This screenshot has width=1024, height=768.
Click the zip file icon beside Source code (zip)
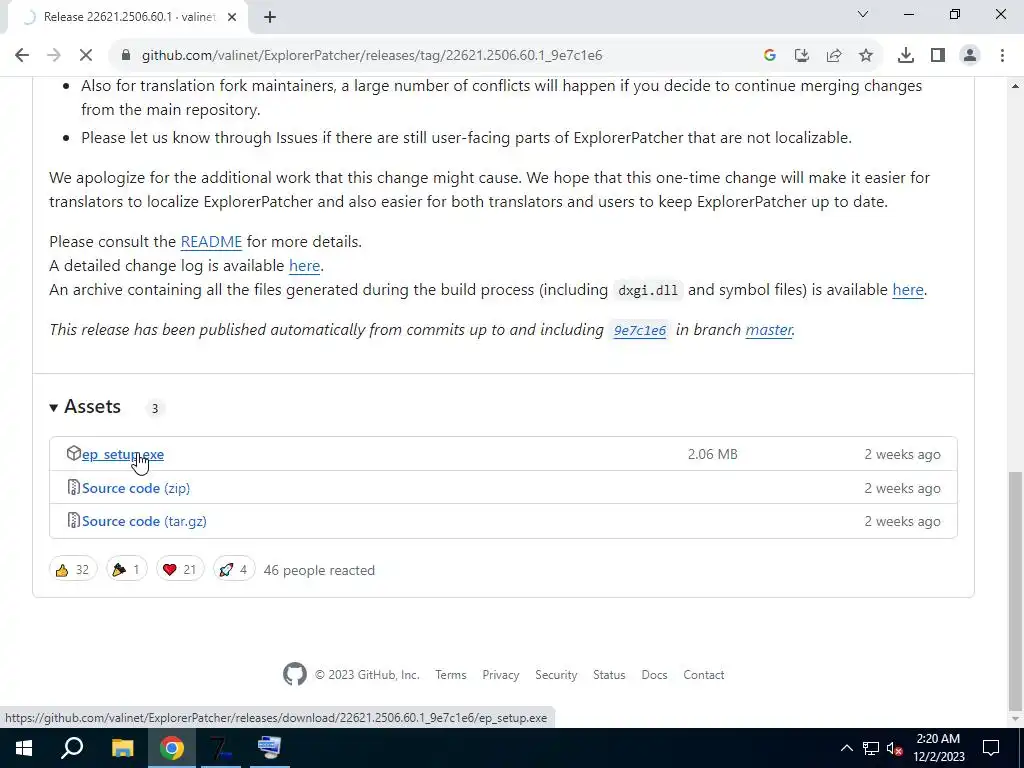74,487
